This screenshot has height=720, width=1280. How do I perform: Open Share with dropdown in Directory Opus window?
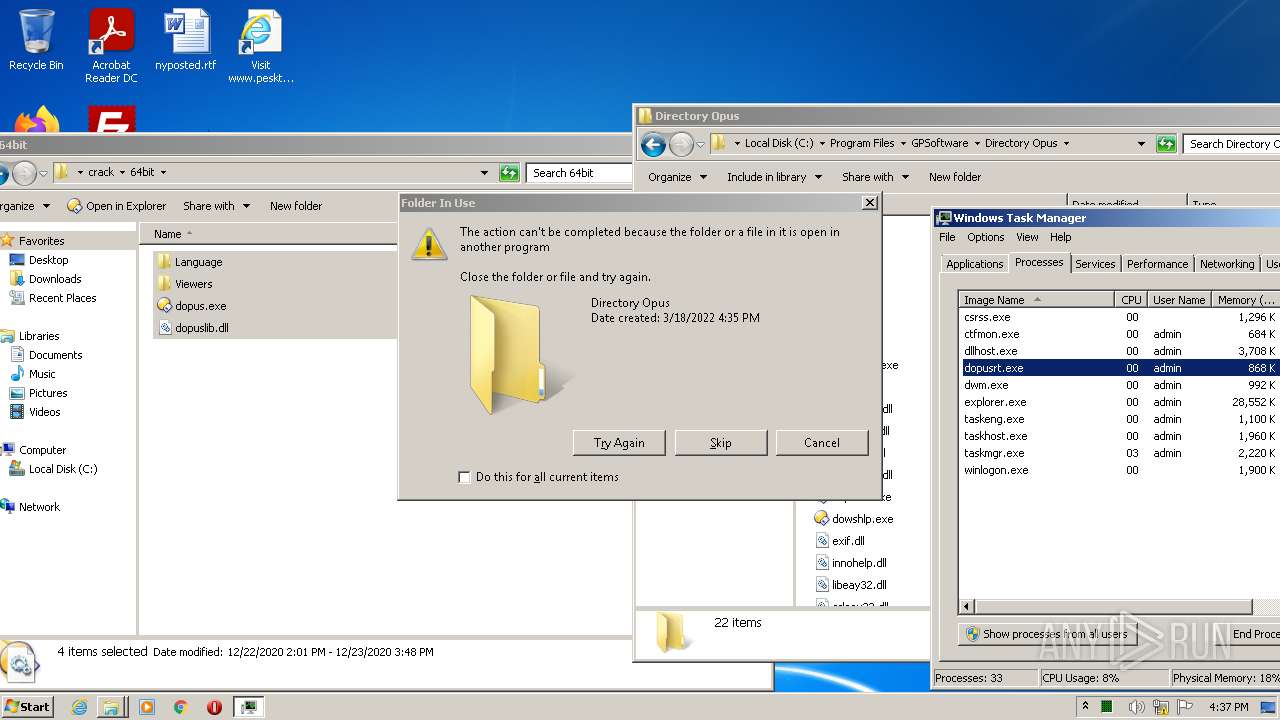point(875,177)
